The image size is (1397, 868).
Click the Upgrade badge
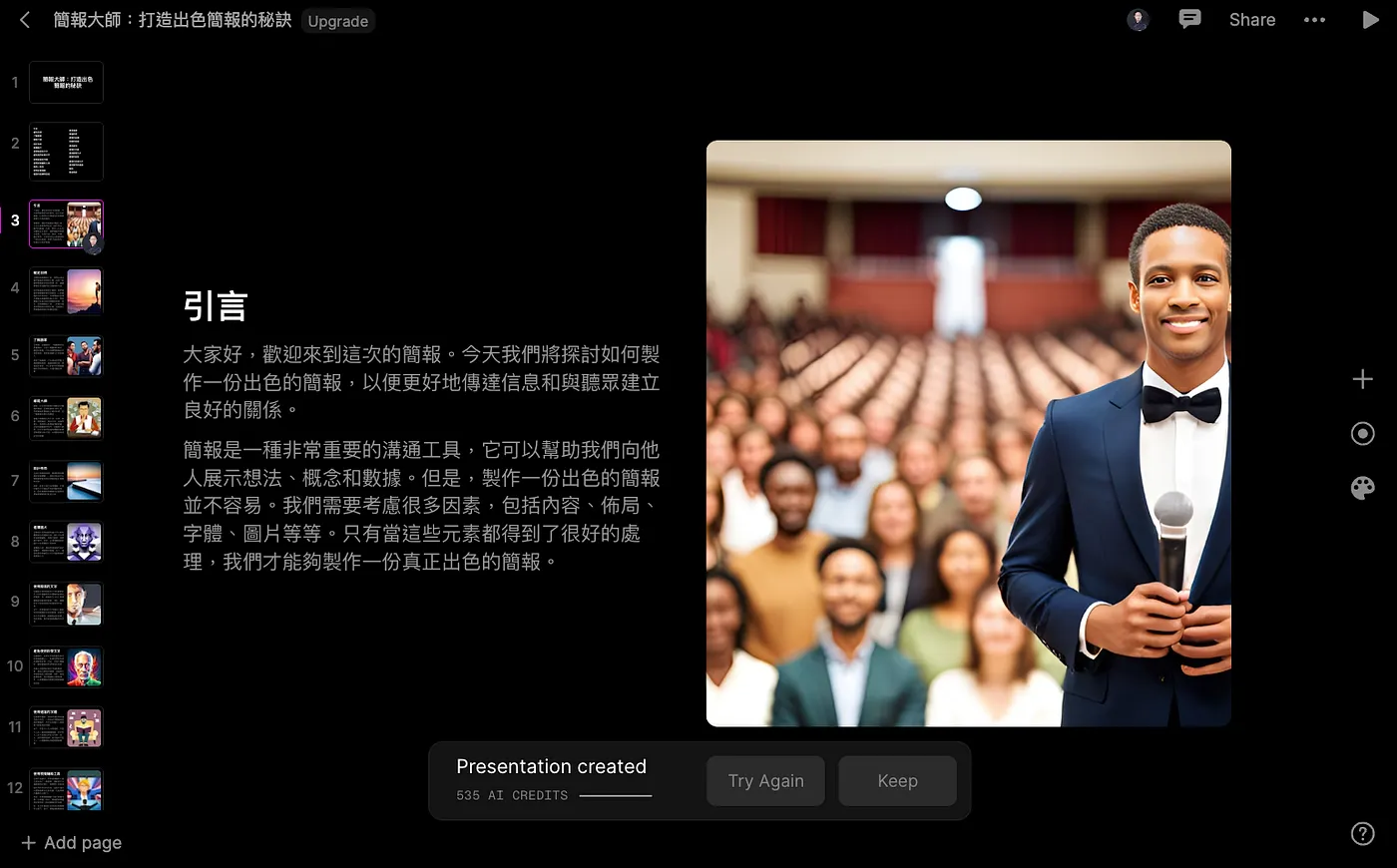click(x=337, y=21)
